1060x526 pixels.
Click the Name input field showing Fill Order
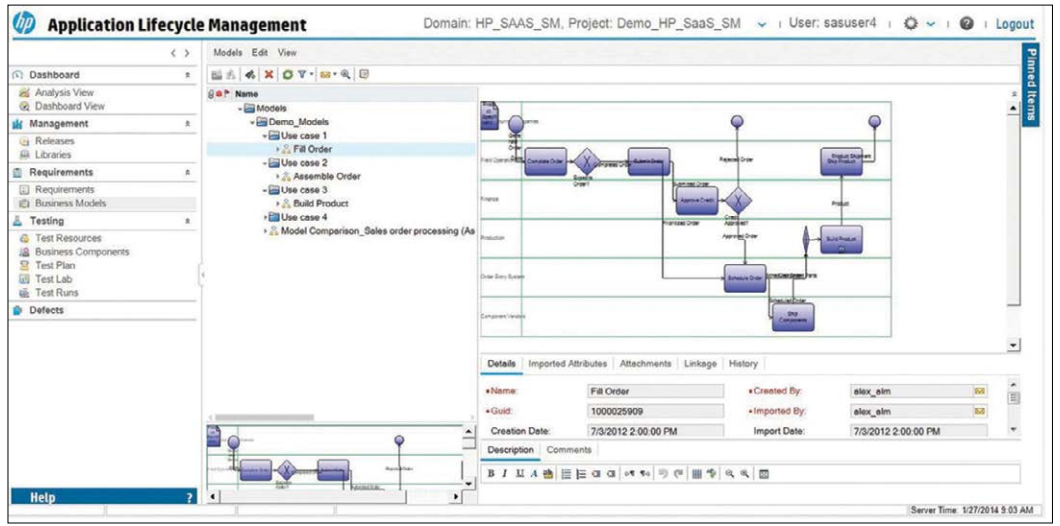(x=652, y=391)
